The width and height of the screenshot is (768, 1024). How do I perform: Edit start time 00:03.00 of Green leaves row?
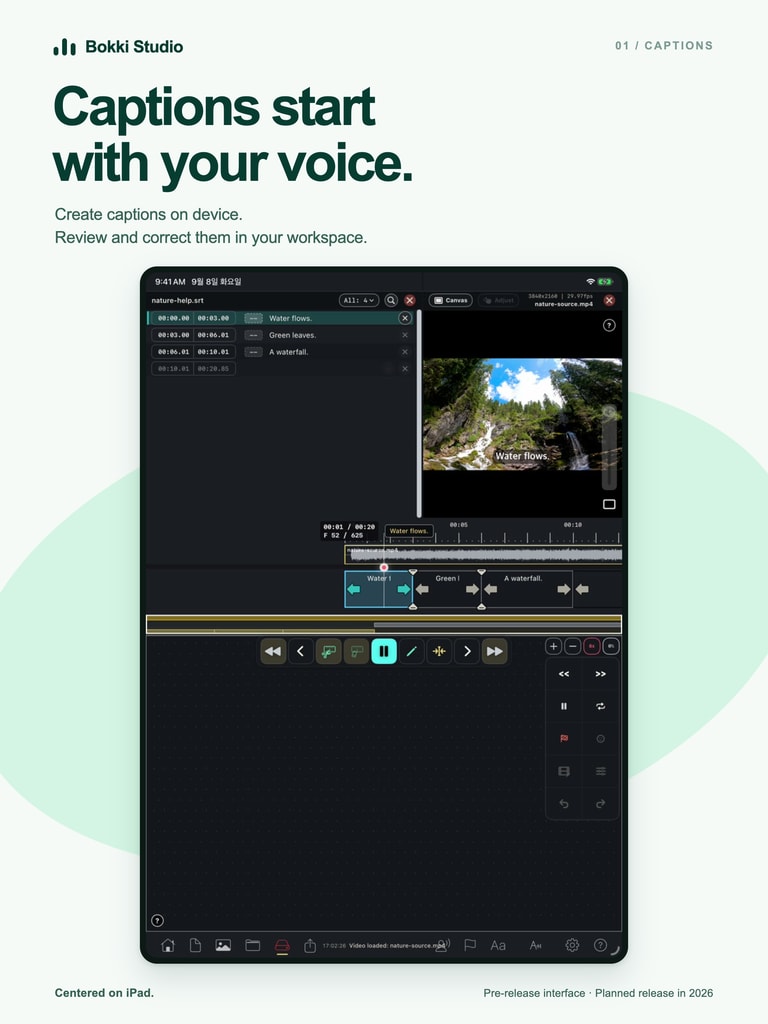click(174, 335)
